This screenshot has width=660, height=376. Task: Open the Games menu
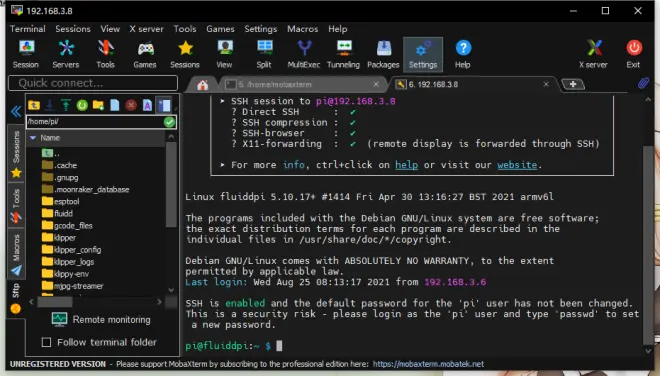coord(220,29)
